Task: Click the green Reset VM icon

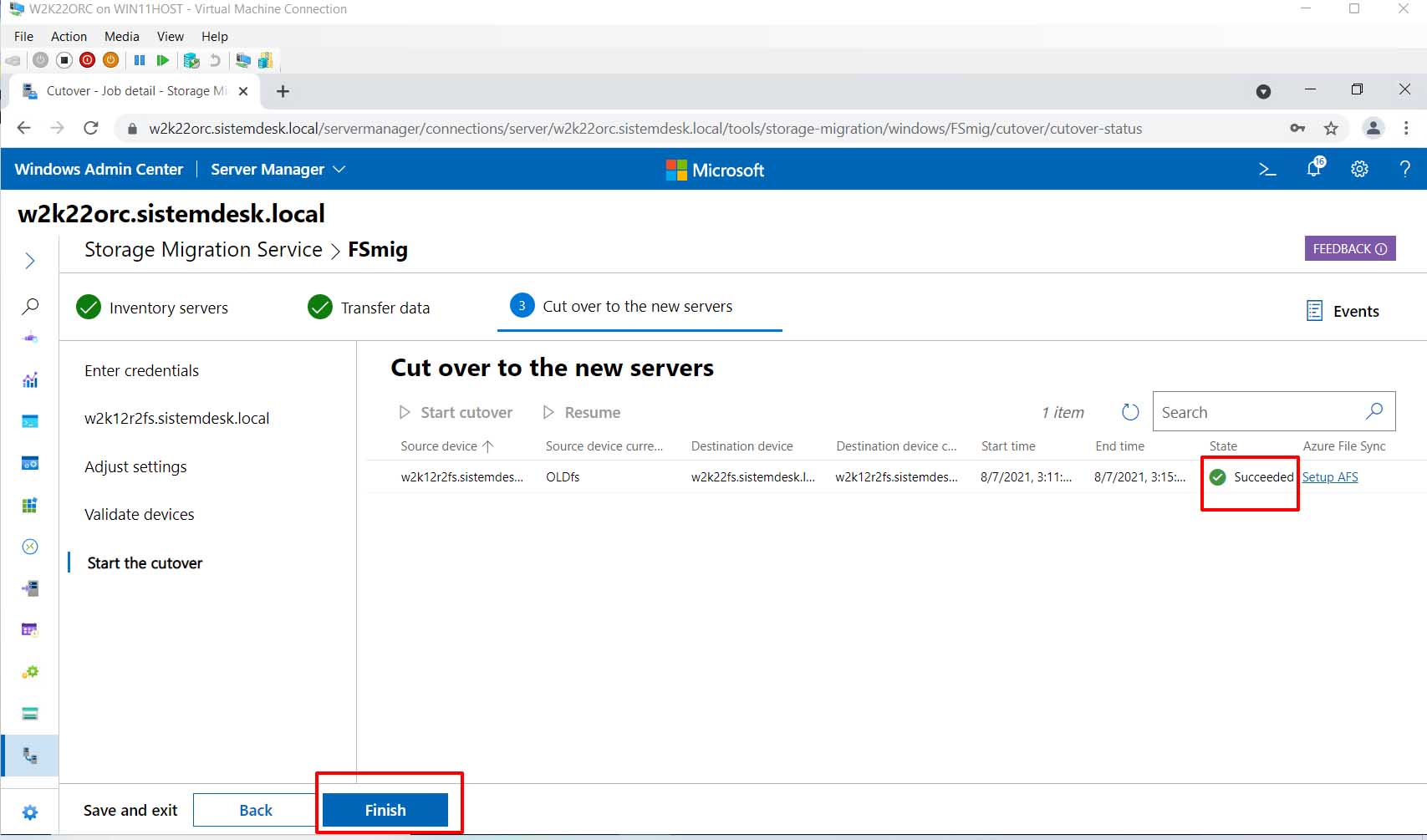Action: point(163,60)
